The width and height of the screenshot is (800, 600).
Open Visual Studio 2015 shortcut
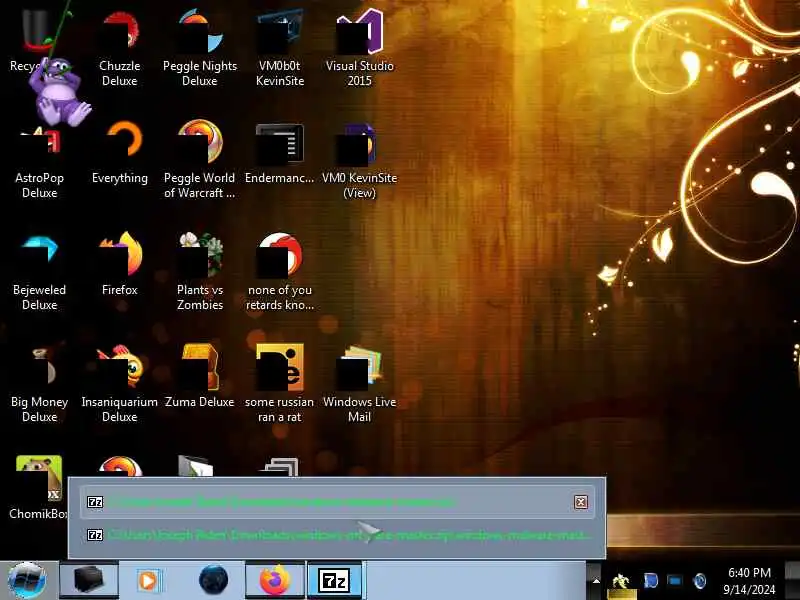[360, 48]
